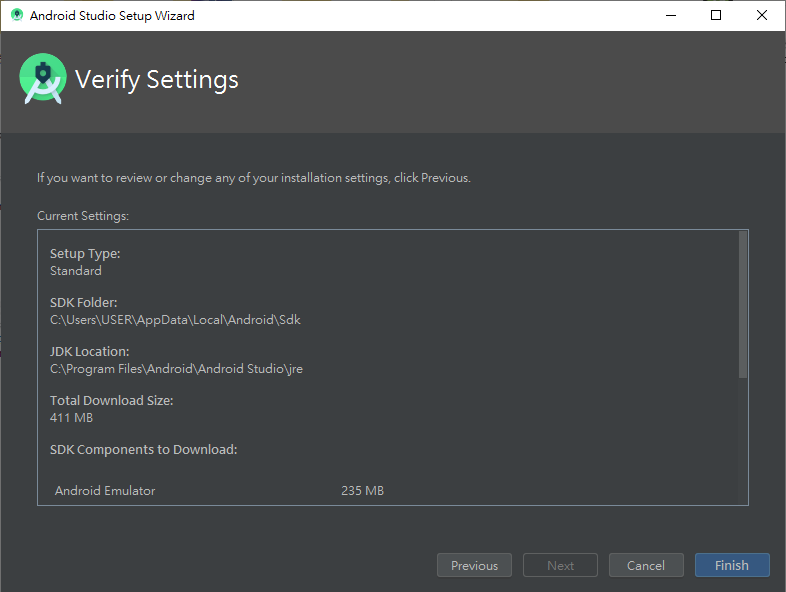
Task: Click the instruction text about clicking Previous
Action: click(254, 178)
